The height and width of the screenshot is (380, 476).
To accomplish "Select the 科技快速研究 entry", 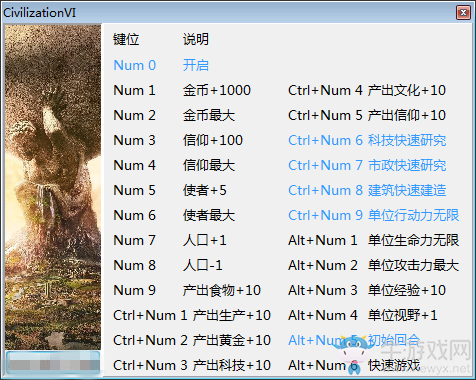I will click(x=407, y=140).
